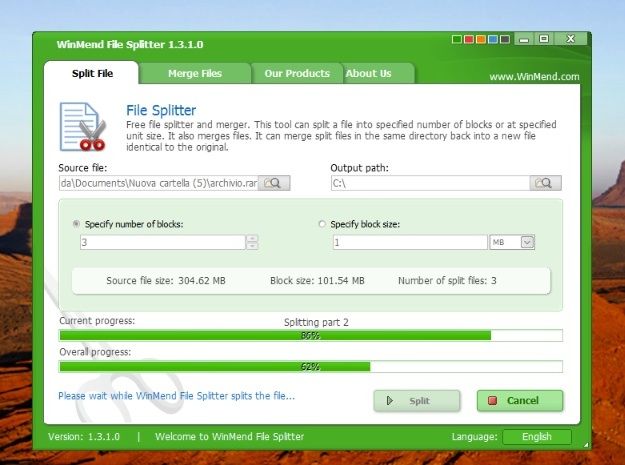Click the Please wait while WinMend message
This screenshot has width=625, height=465.
click(177, 396)
